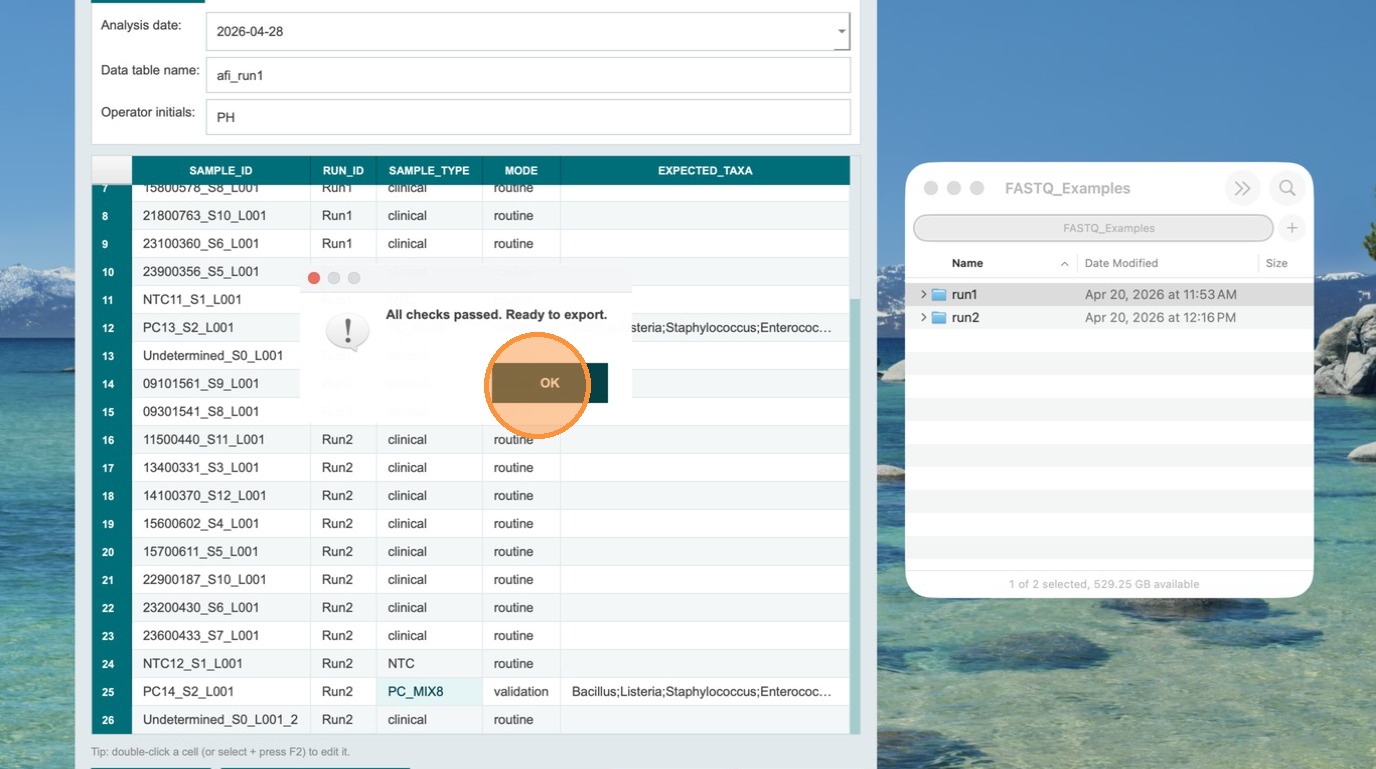This screenshot has width=1376, height=769.
Task: Expand the run2 folder in Finder
Action: tap(923, 318)
